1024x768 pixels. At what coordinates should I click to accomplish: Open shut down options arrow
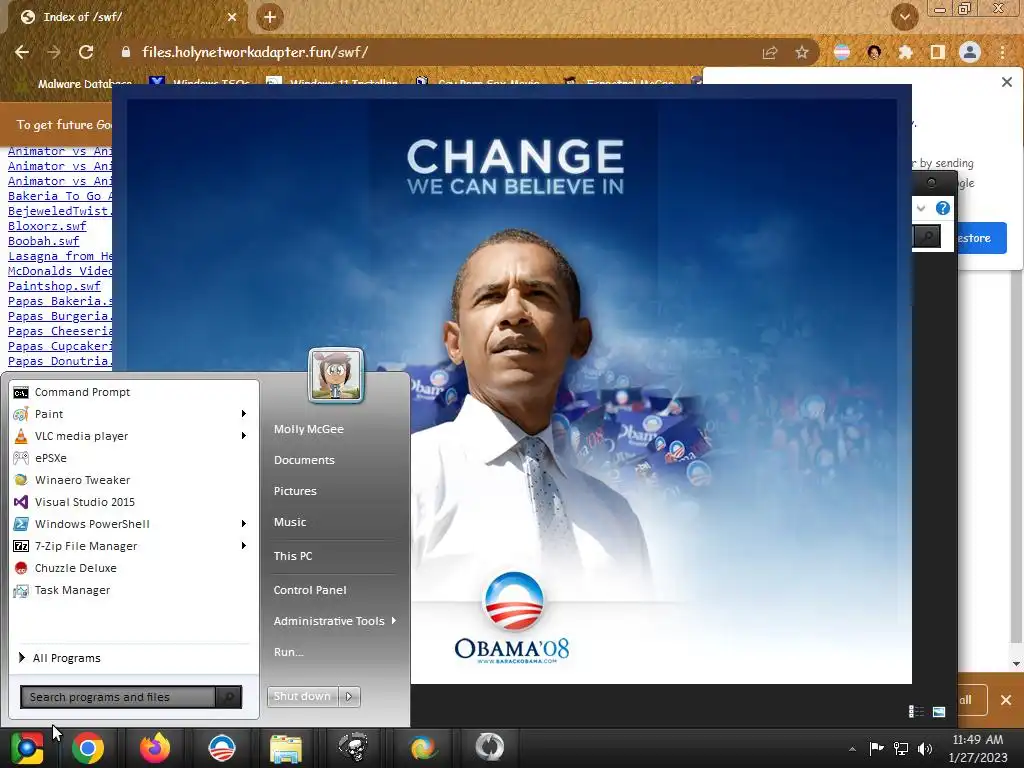point(349,697)
